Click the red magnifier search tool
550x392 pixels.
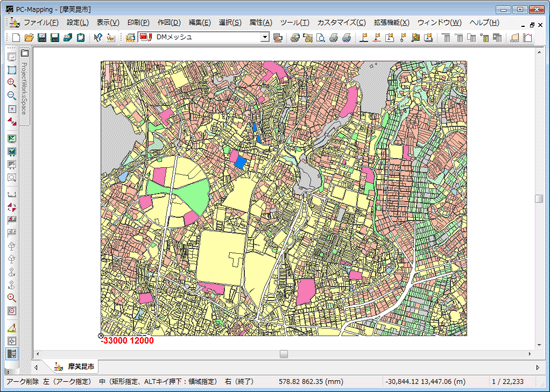point(12,298)
